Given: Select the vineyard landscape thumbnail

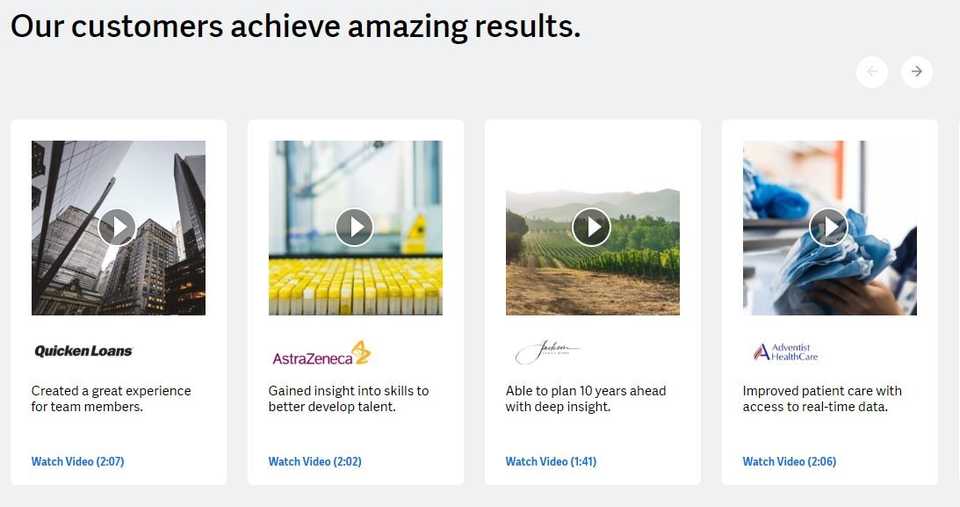Looking at the screenshot, I should tap(593, 252).
